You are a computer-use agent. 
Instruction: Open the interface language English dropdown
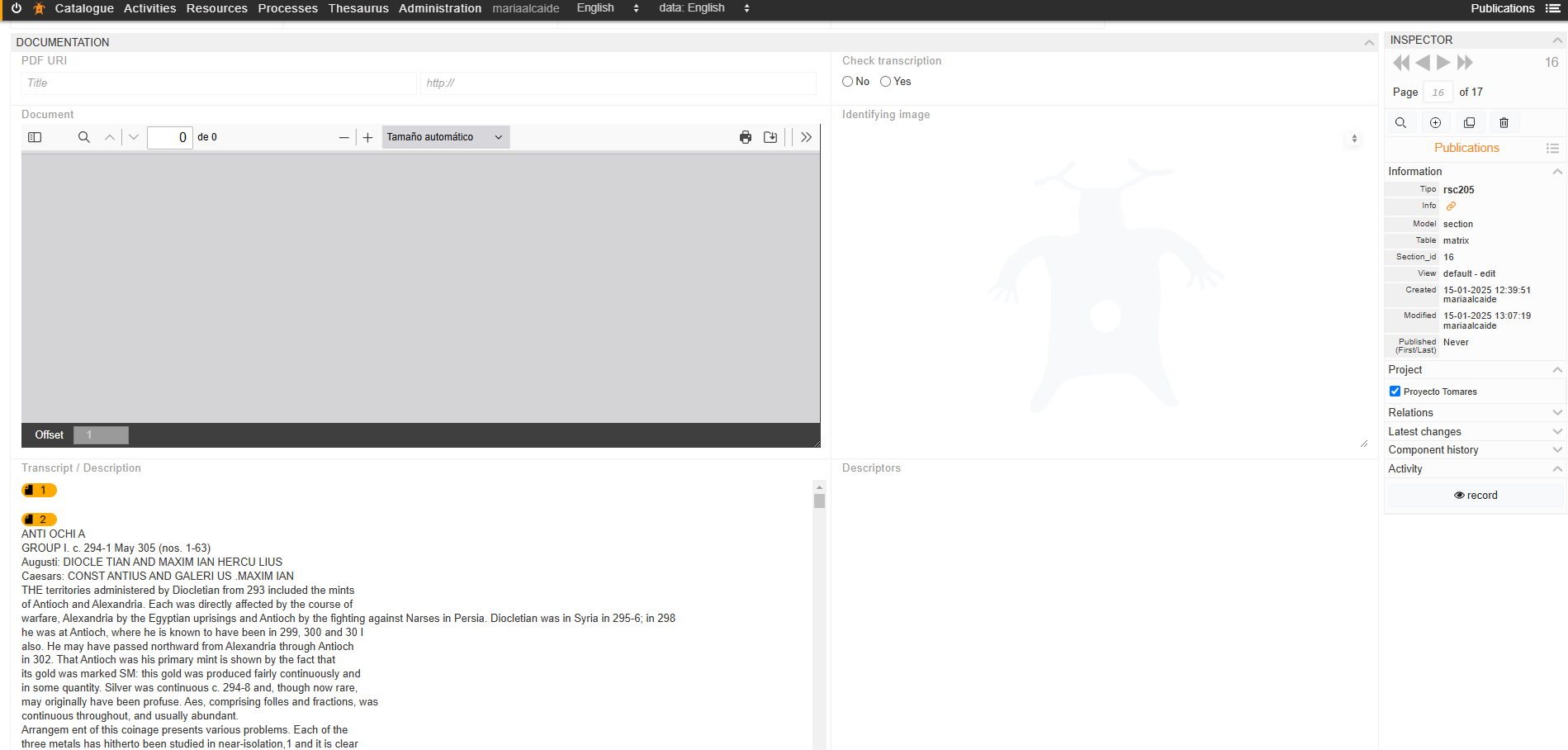[x=609, y=8]
